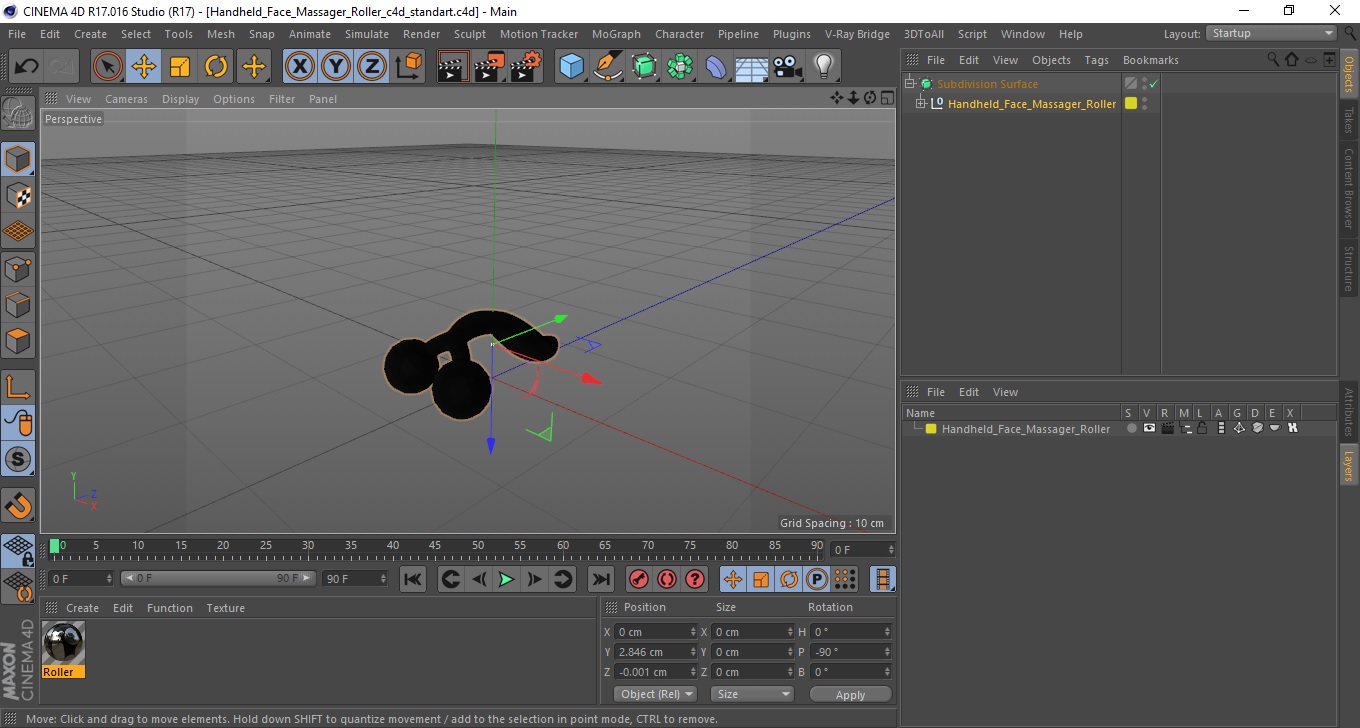Click the object's yellow layer tag

(x=1131, y=103)
